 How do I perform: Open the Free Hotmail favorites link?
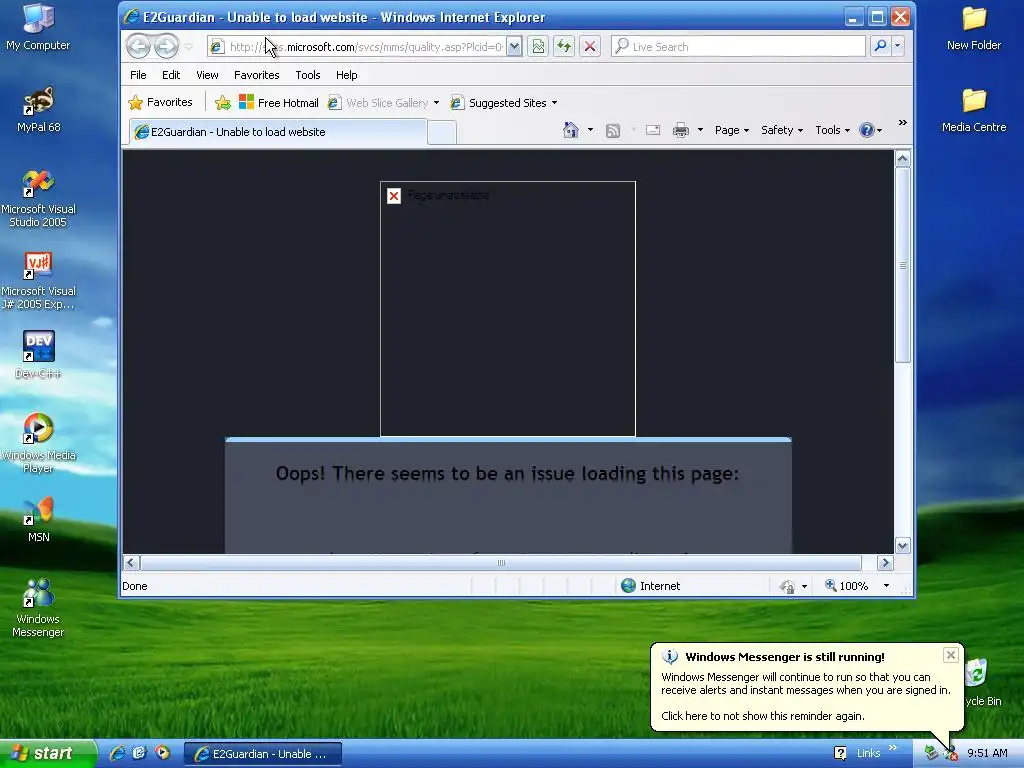pos(278,103)
